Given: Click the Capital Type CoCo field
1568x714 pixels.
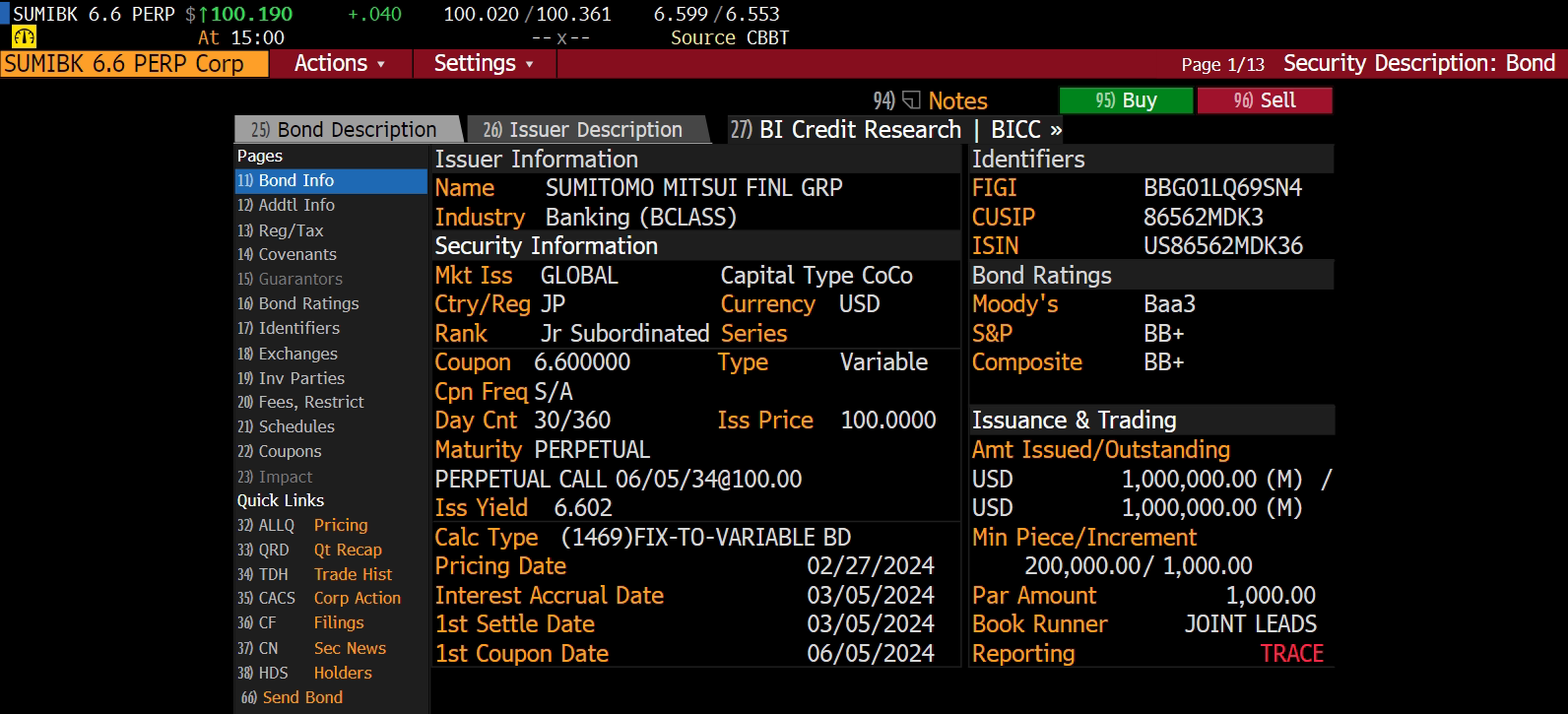Looking at the screenshot, I should pyautogui.click(x=817, y=276).
